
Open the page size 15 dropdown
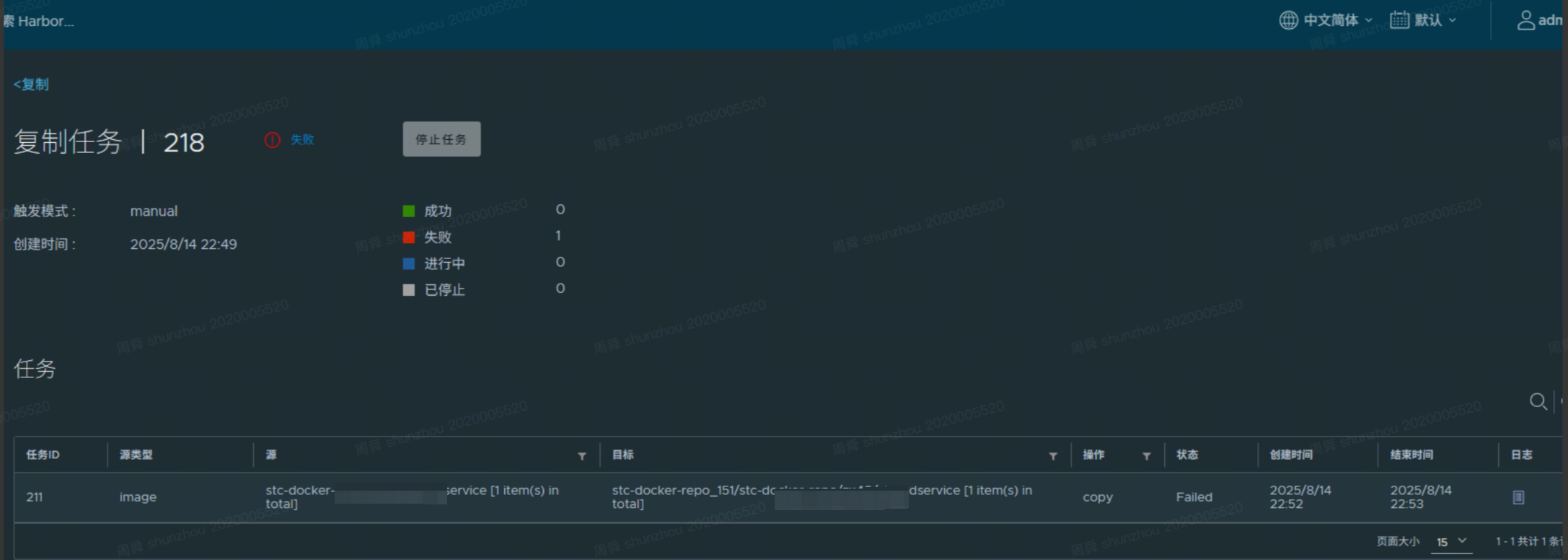point(1451,541)
